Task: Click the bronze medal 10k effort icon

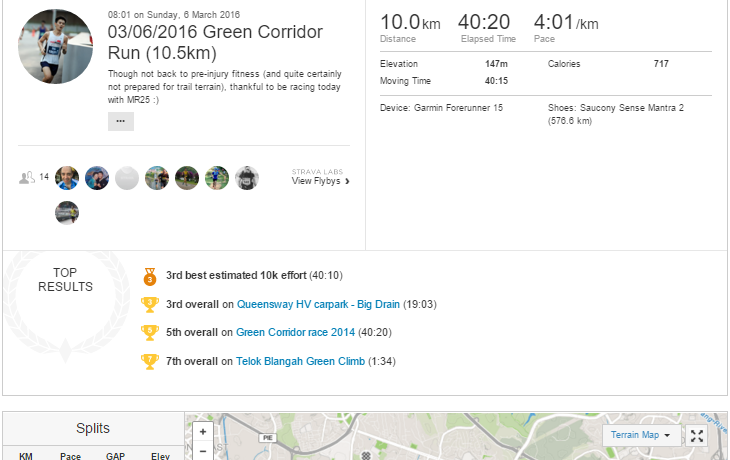Action: pyautogui.click(x=150, y=276)
